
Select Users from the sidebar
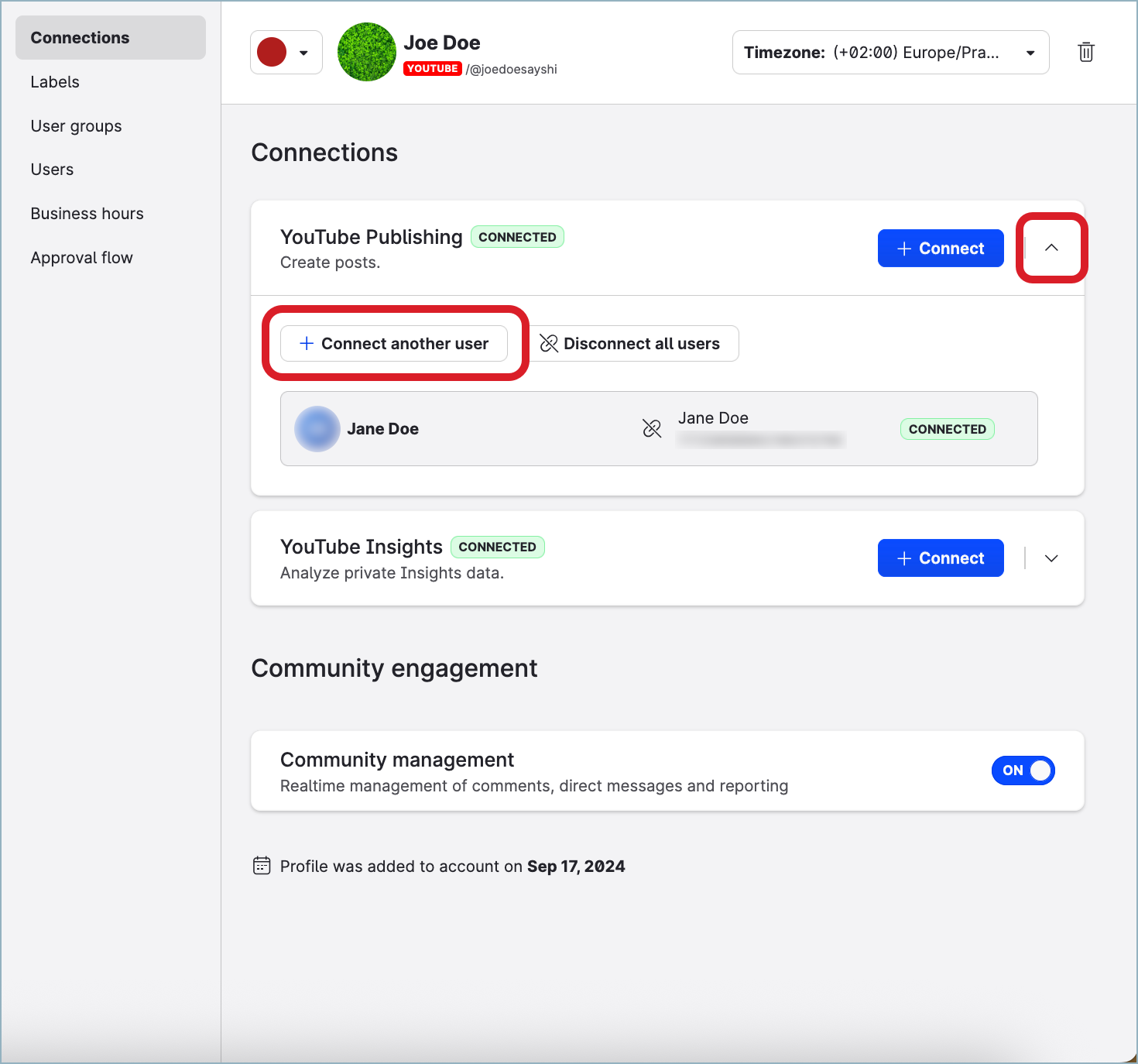tap(52, 170)
